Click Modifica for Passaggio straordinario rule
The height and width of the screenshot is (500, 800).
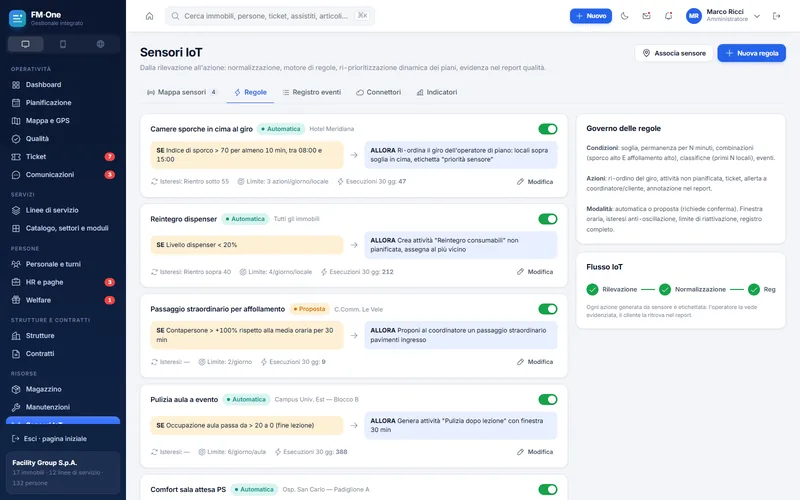click(x=535, y=362)
